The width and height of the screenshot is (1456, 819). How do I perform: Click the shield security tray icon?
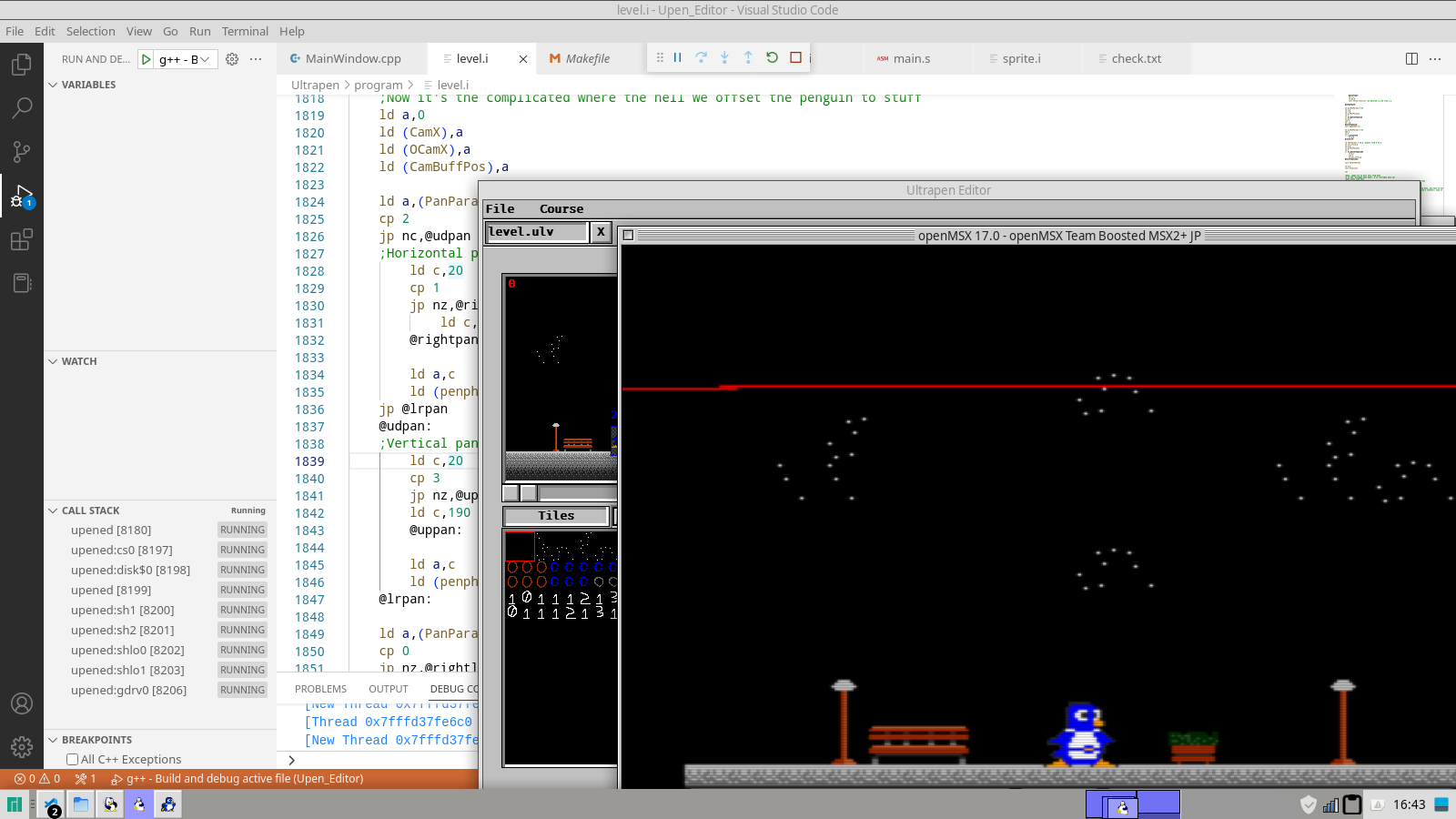click(1309, 804)
